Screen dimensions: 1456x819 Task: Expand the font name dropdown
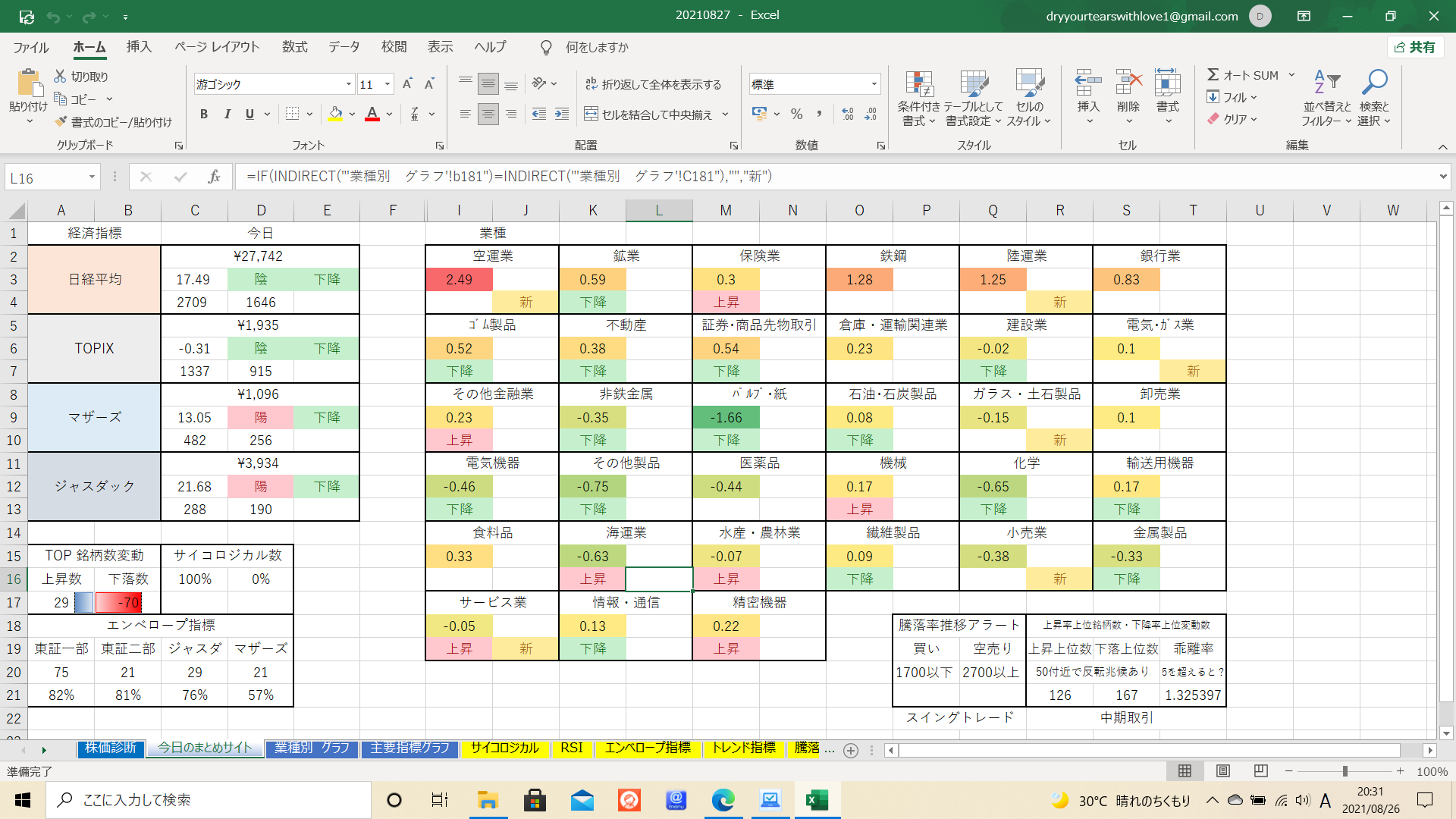point(348,84)
